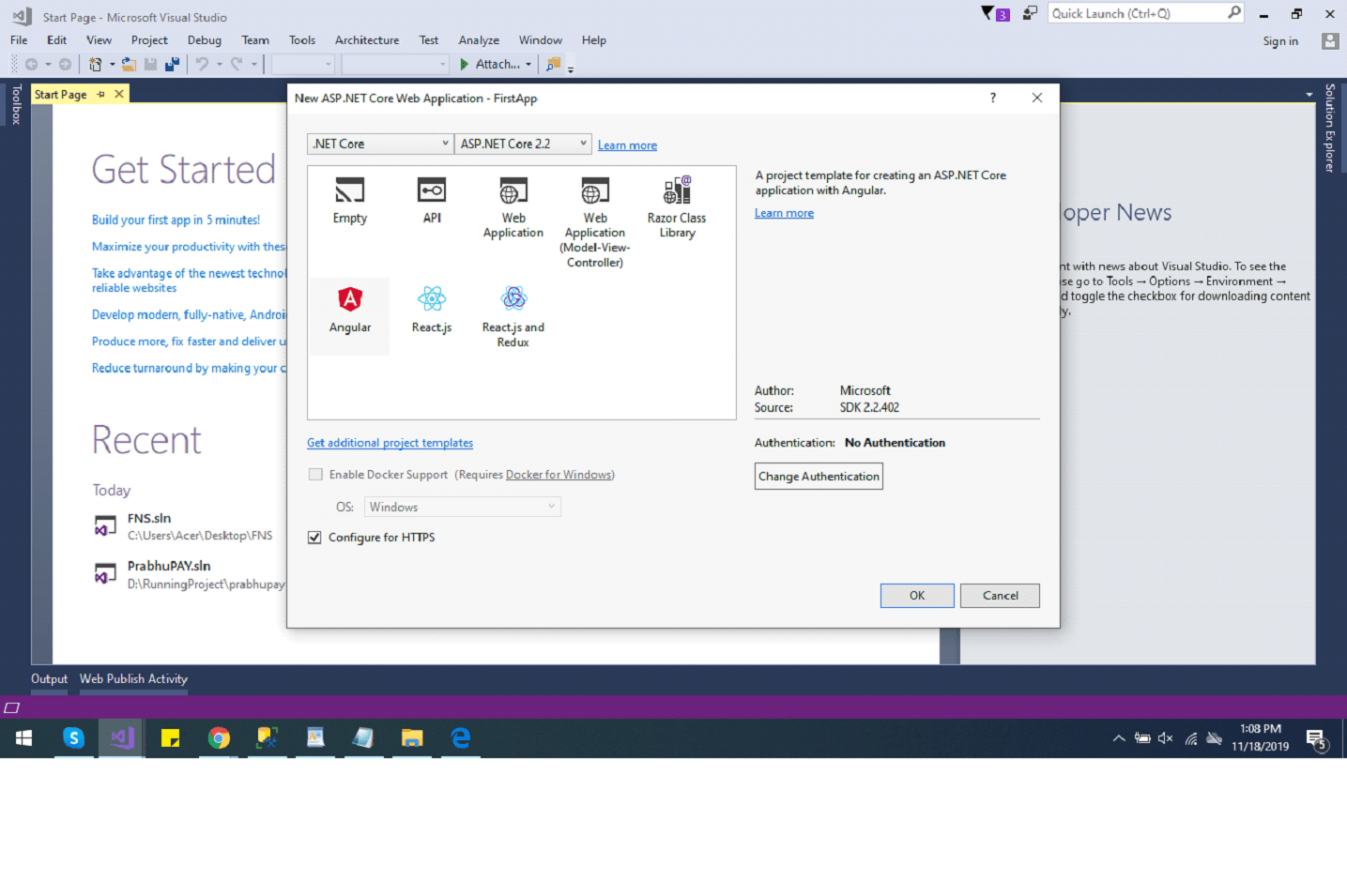Screen dimensions: 1347x896
Task: Open Microsoft Edge from the taskbar
Action: point(461,738)
